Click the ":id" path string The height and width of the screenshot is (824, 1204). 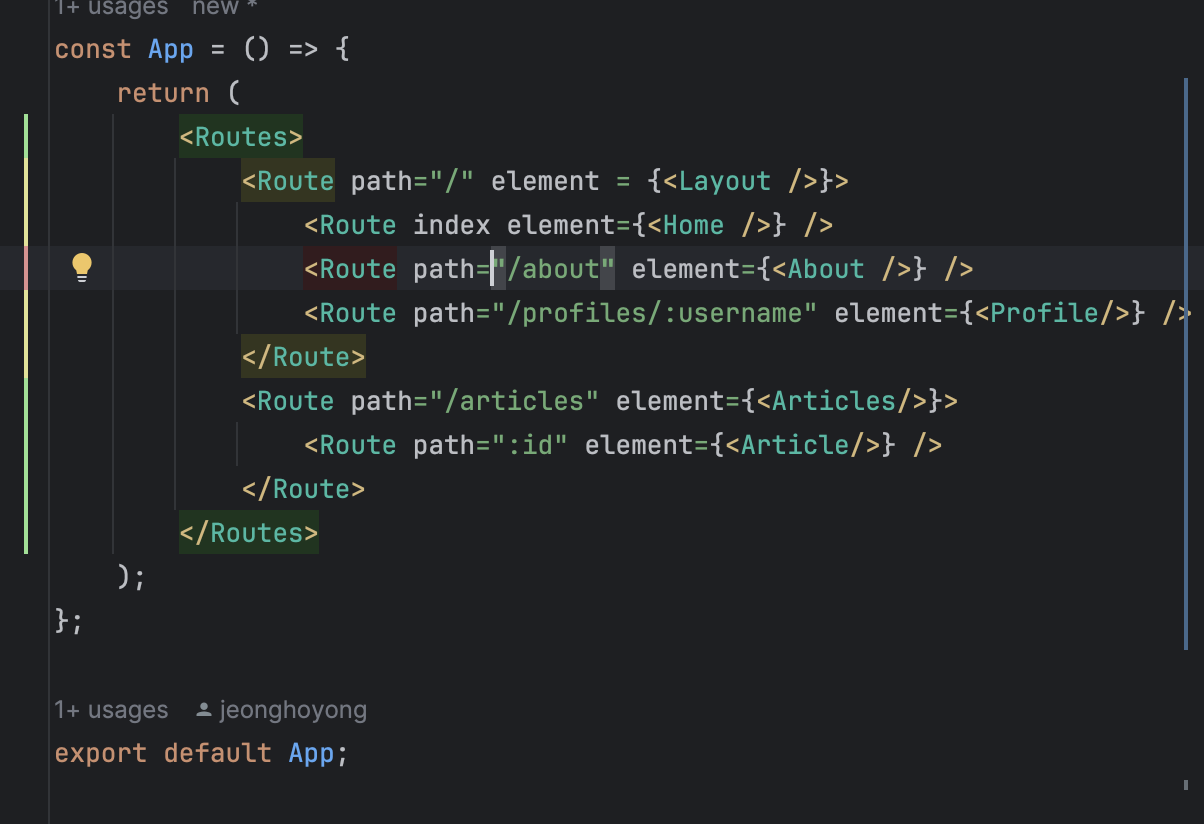click(x=530, y=445)
